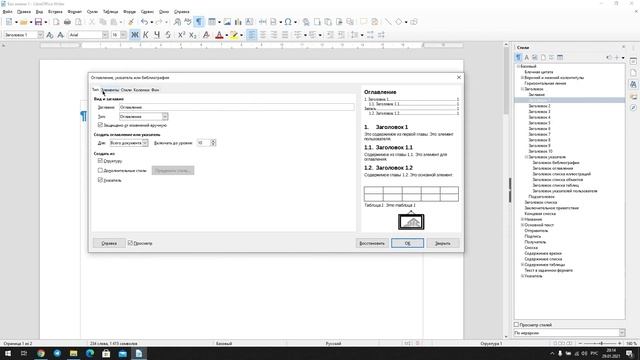Open the Таблица menu

coord(110,12)
